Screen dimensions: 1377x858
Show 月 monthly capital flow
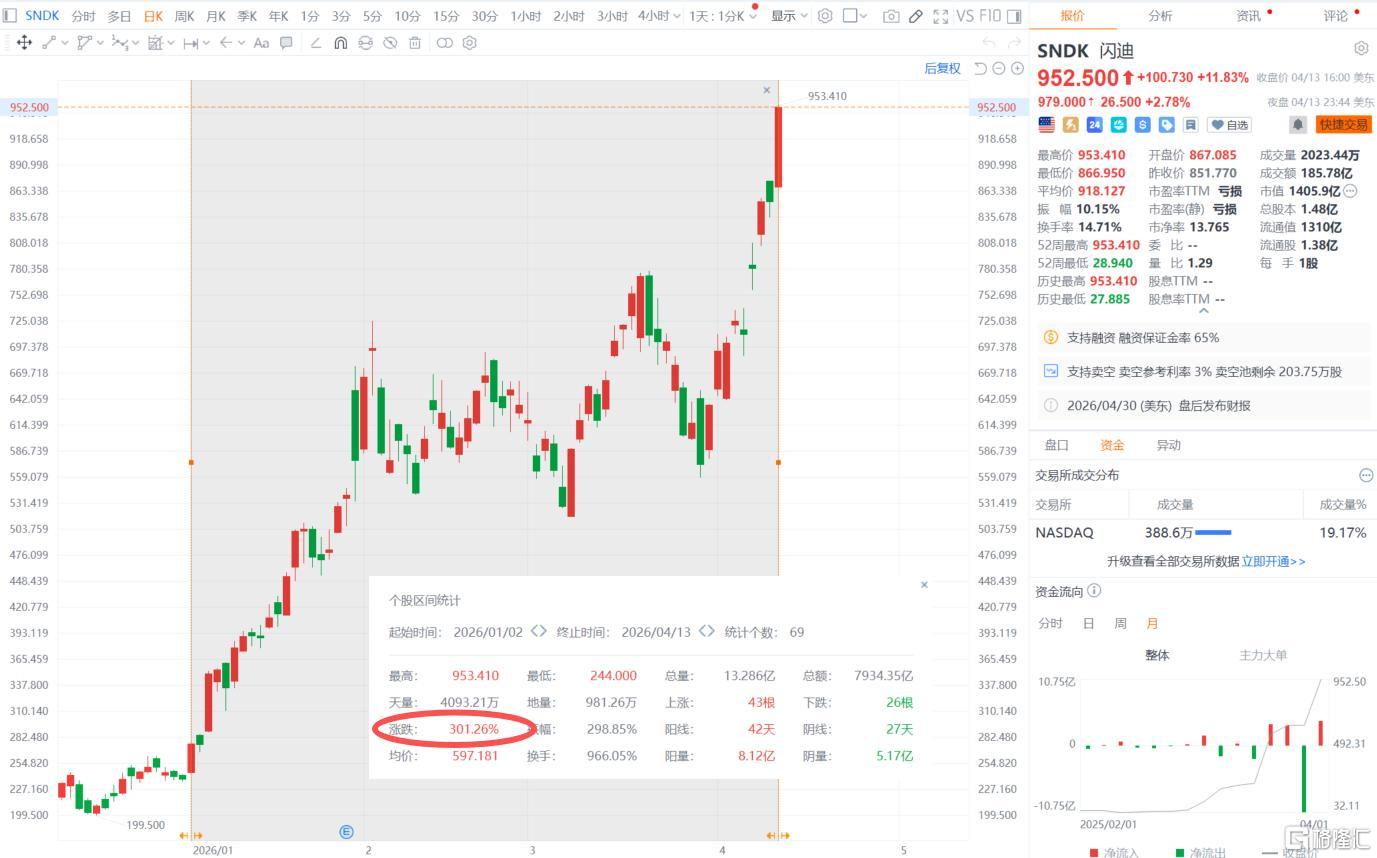pyautogui.click(x=1152, y=623)
